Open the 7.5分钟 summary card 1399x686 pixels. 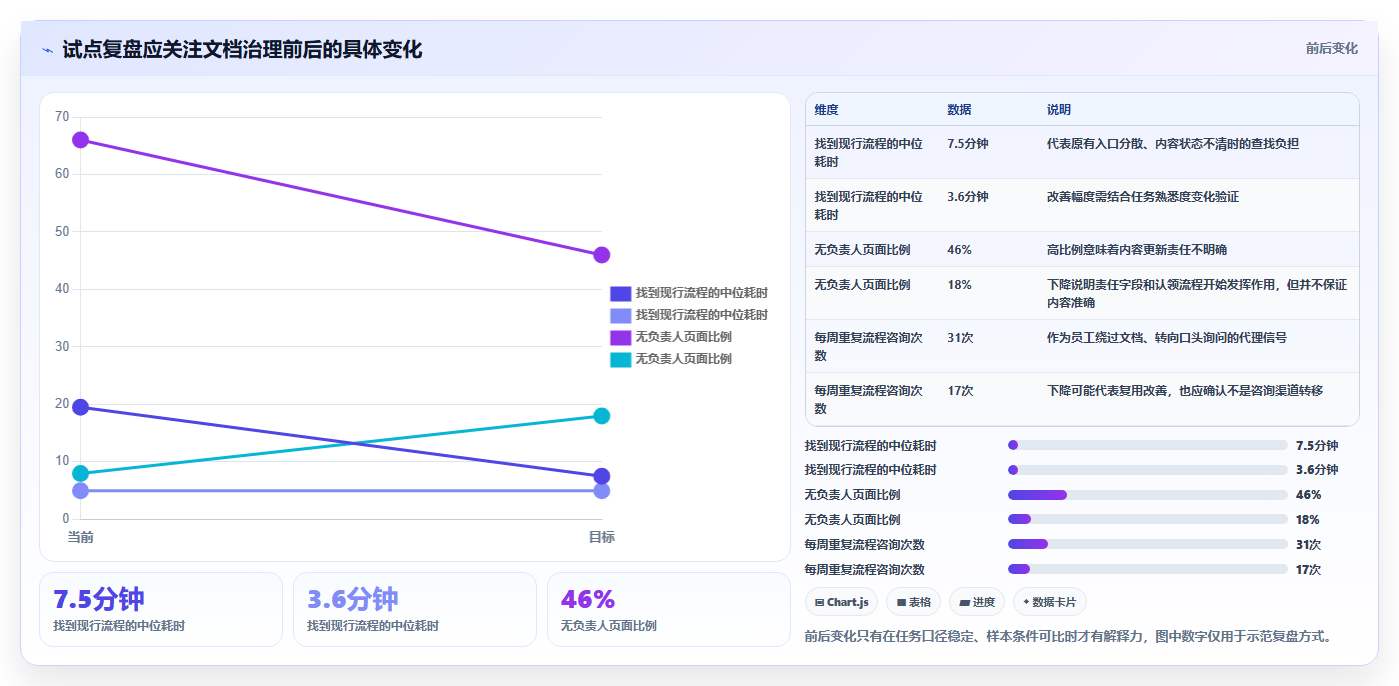(161, 609)
